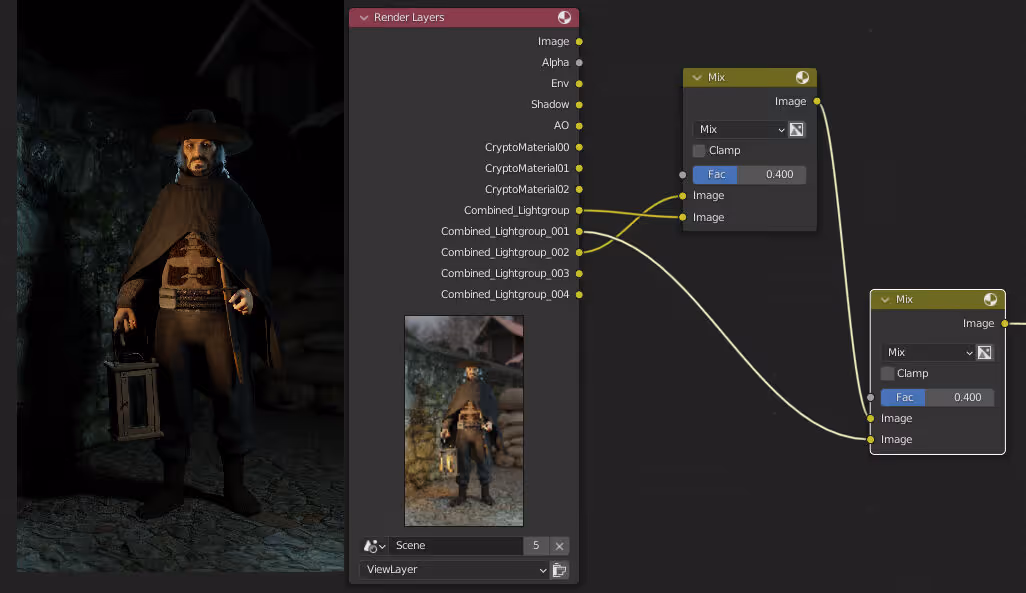The width and height of the screenshot is (1026, 593).
Task: Click the lower Mix node Fac 0.400 slider
Action: [937, 397]
